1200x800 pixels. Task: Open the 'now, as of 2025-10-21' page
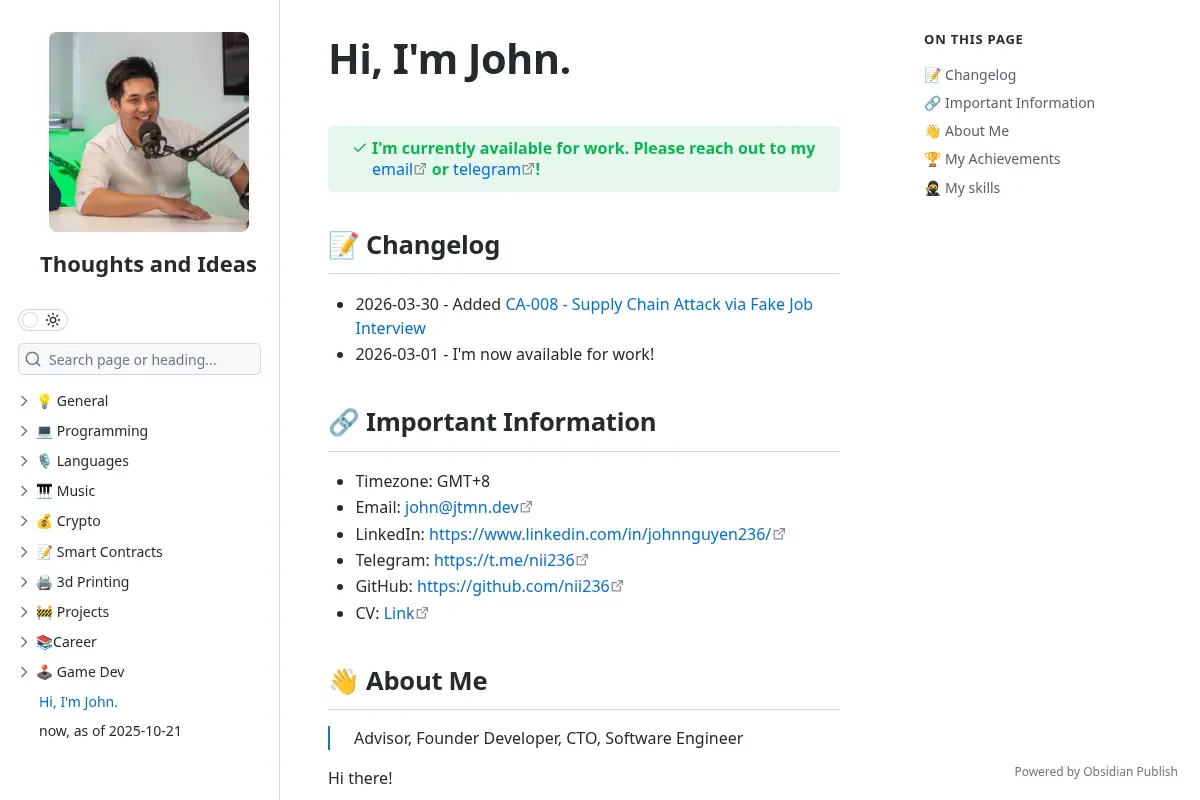(x=110, y=731)
